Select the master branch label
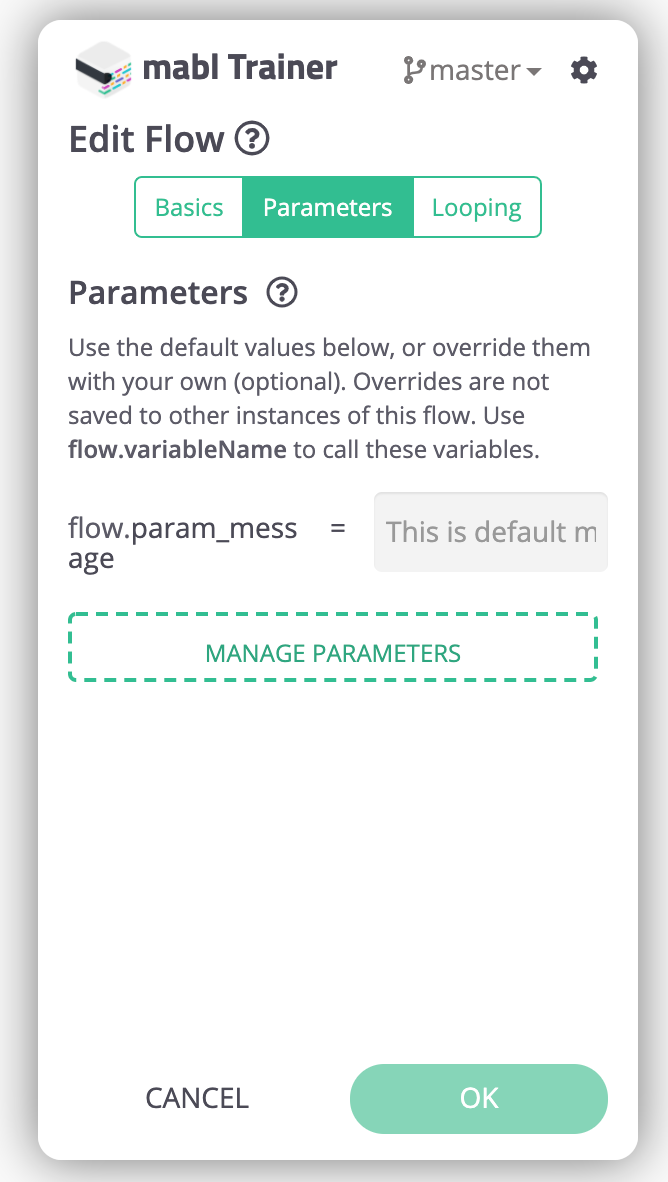The width and height of the screenshot is (668, 1182). pyautogui.click(x=474, y=70)
